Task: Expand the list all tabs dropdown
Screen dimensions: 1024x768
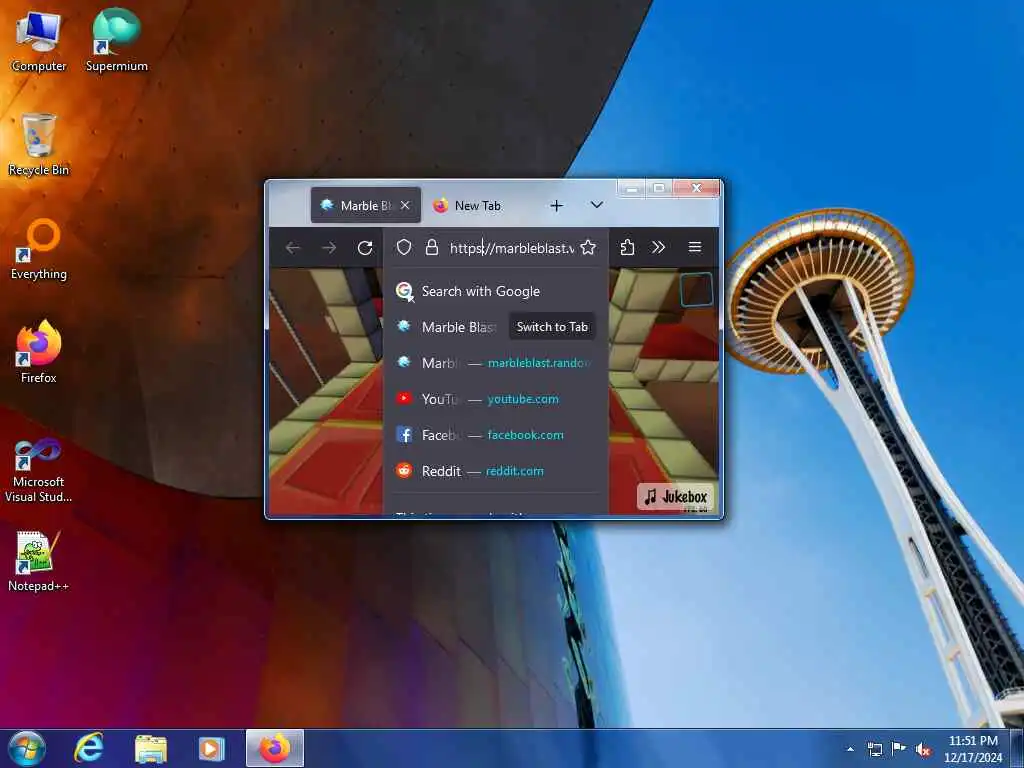Action: 596,205
